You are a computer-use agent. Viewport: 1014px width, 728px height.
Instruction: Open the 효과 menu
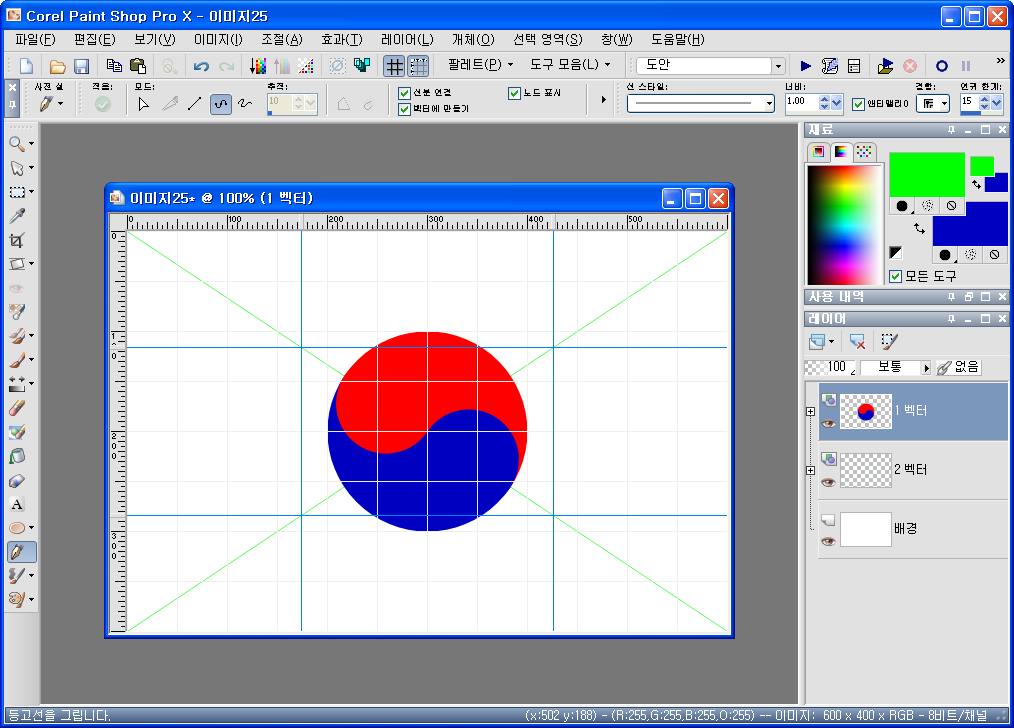pos(341,39)
